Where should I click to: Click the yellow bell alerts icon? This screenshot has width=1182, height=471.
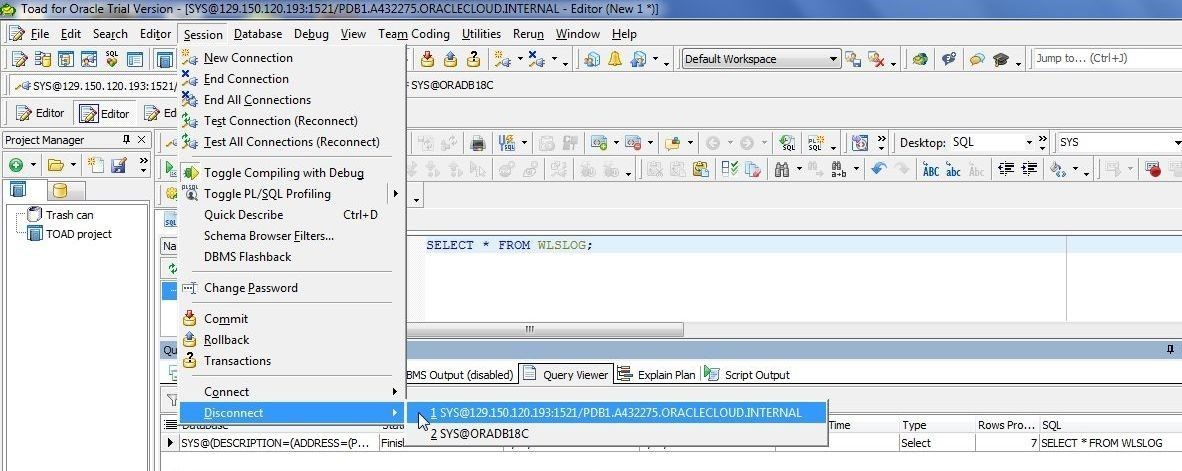point(615,59)
